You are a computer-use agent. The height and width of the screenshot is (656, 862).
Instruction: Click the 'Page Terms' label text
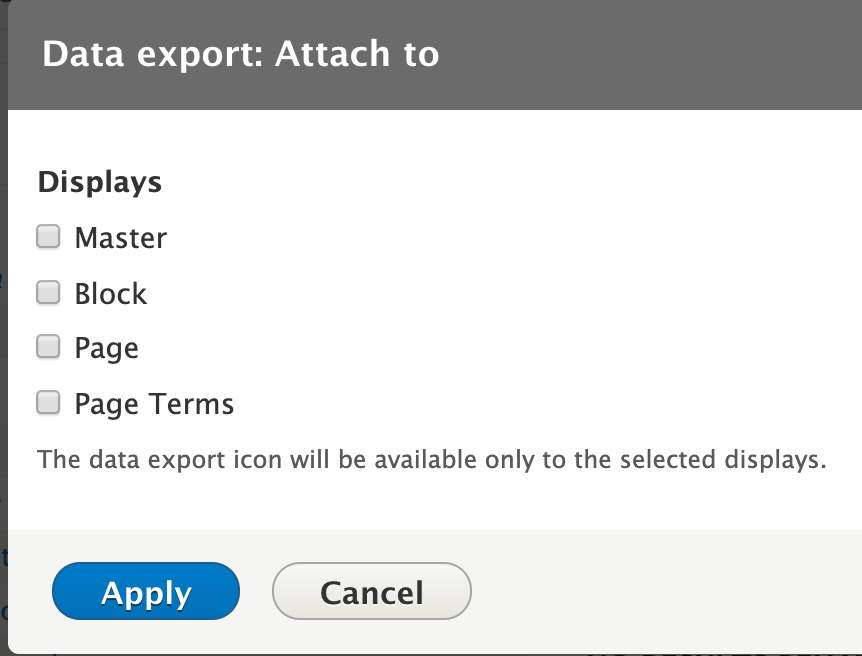(x=154, y=404)
